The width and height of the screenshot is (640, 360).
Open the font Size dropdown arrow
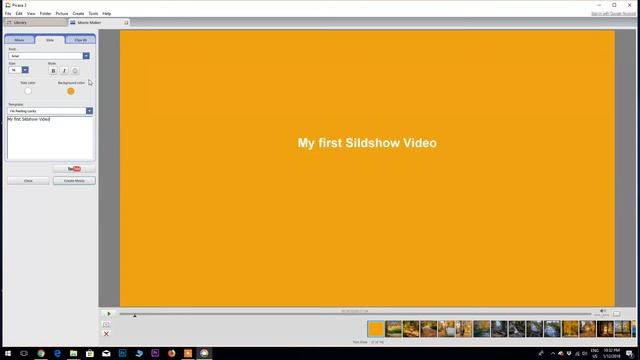pos(25,70)
